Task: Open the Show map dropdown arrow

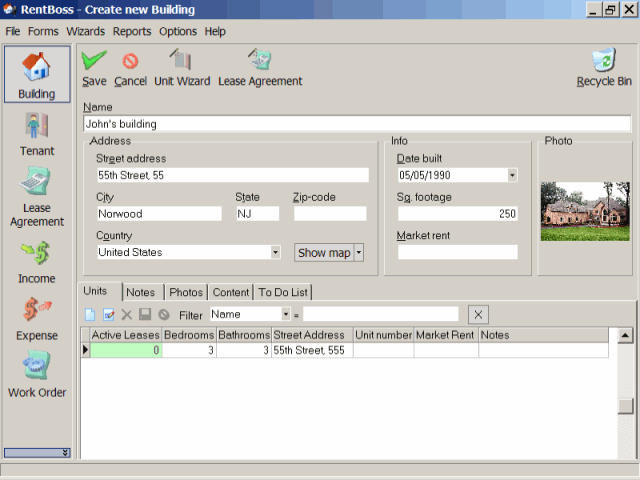Action: [x=359, y=252]
